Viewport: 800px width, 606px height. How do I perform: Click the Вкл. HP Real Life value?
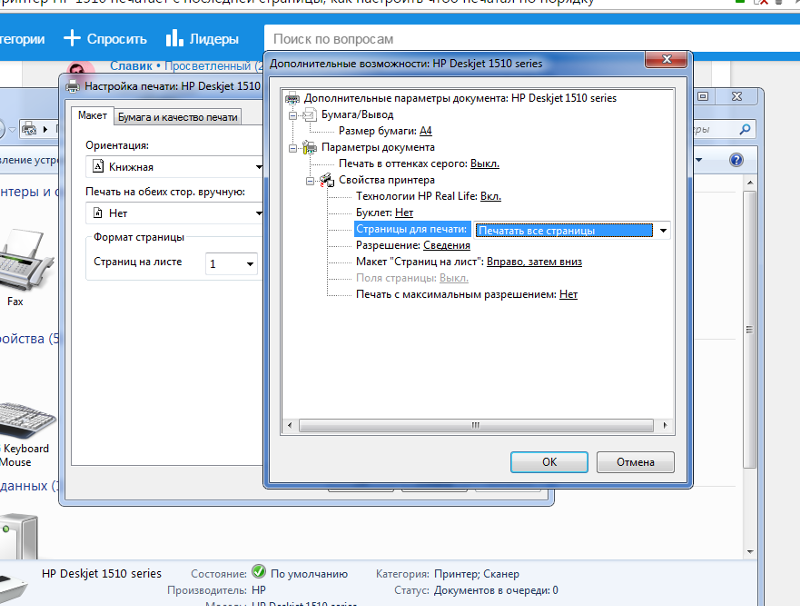coord(491,196)
